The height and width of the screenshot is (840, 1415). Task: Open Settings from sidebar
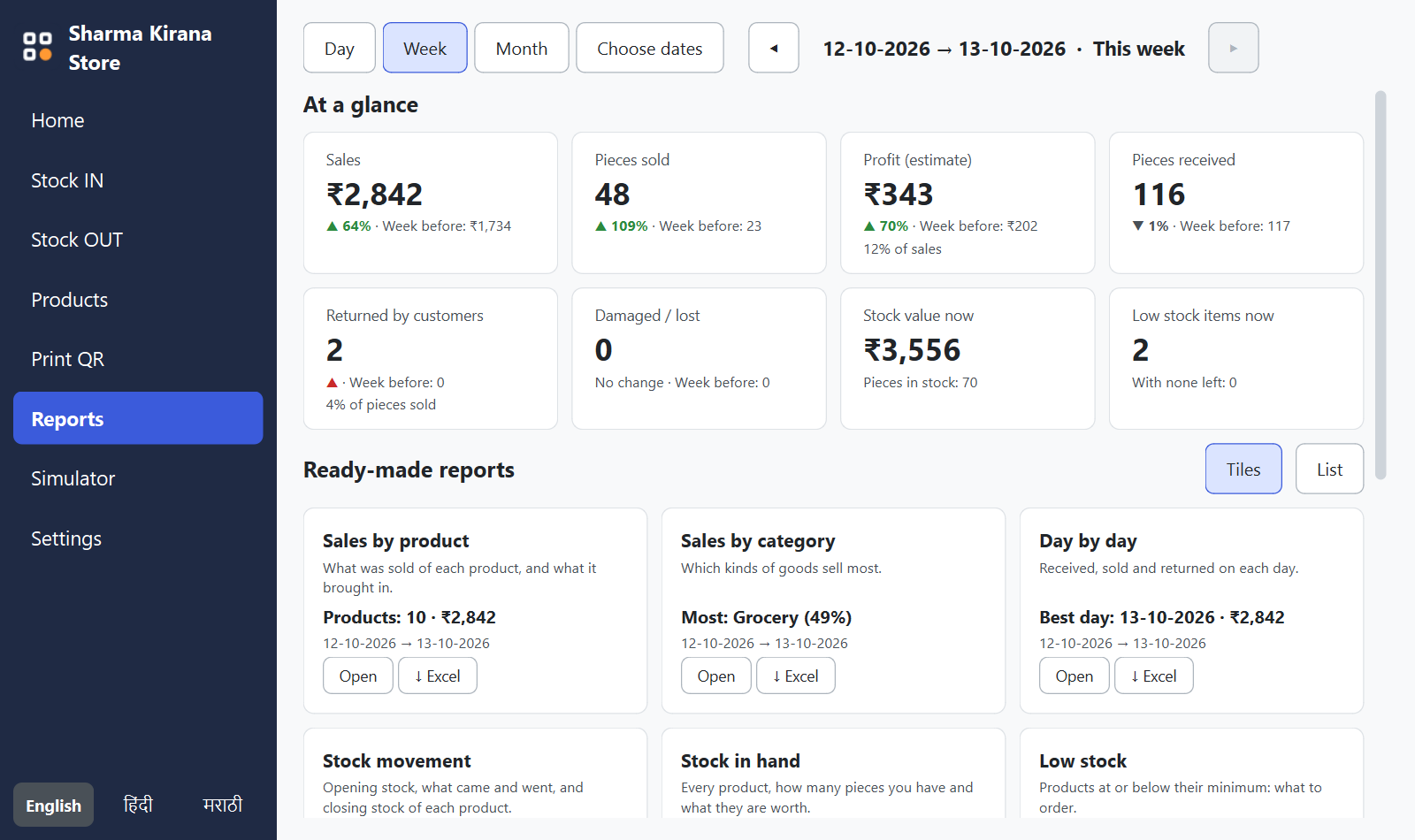pos(138,538)
